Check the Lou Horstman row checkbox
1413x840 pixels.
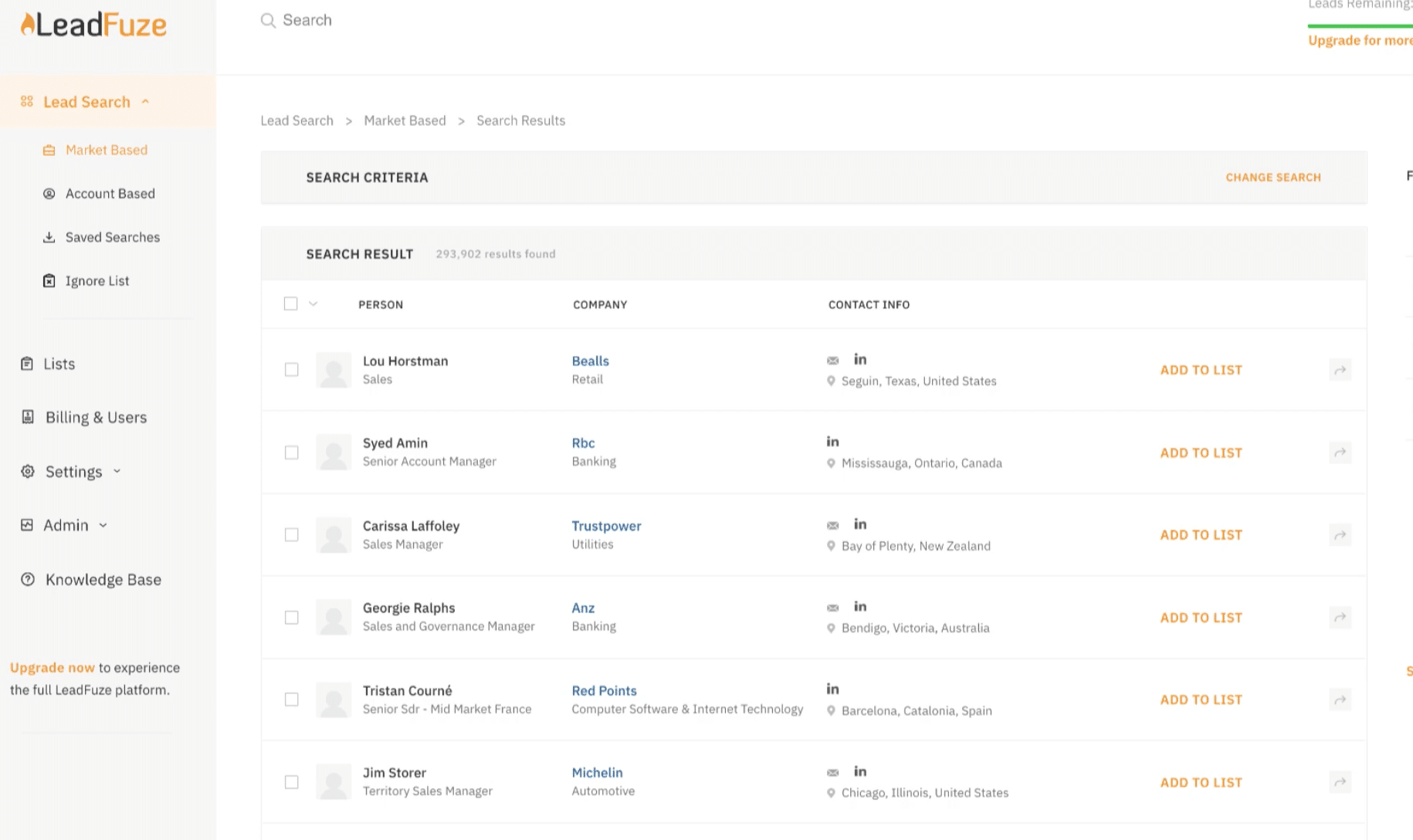tap(291, 370)
